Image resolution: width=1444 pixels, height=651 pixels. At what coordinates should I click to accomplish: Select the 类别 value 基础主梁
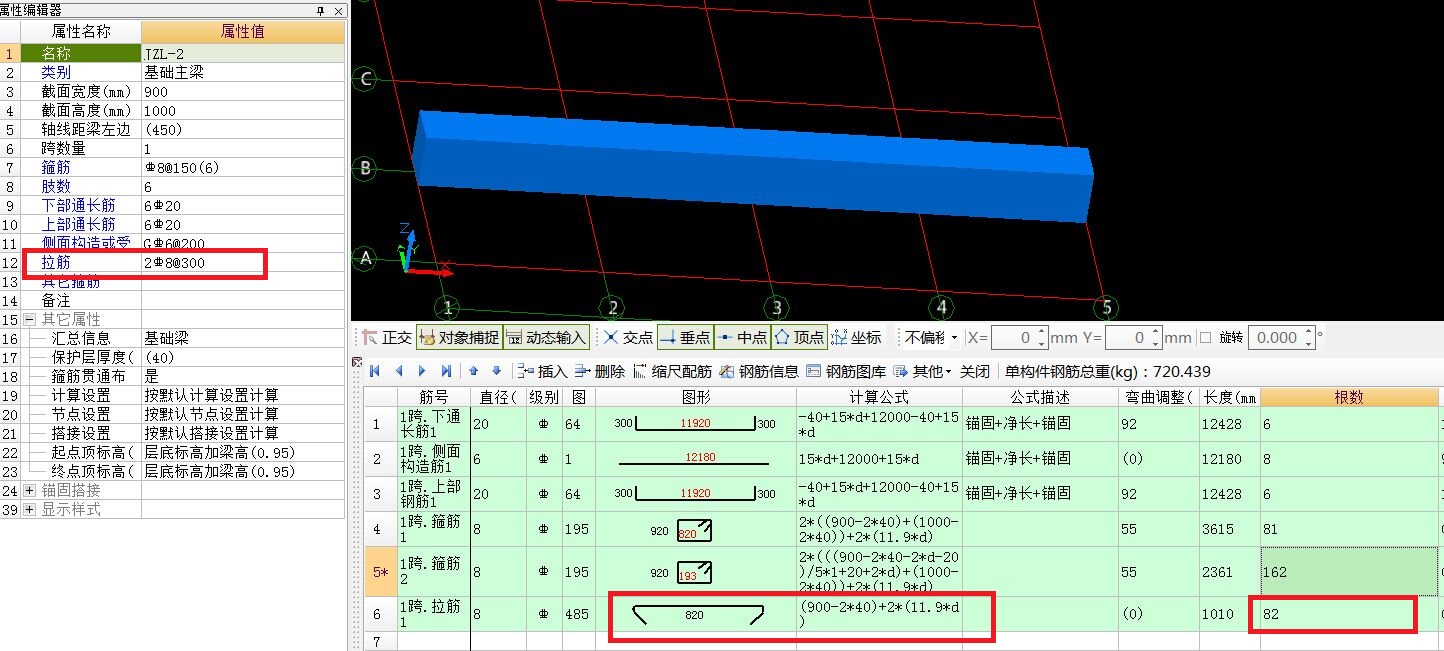[243, 72]
